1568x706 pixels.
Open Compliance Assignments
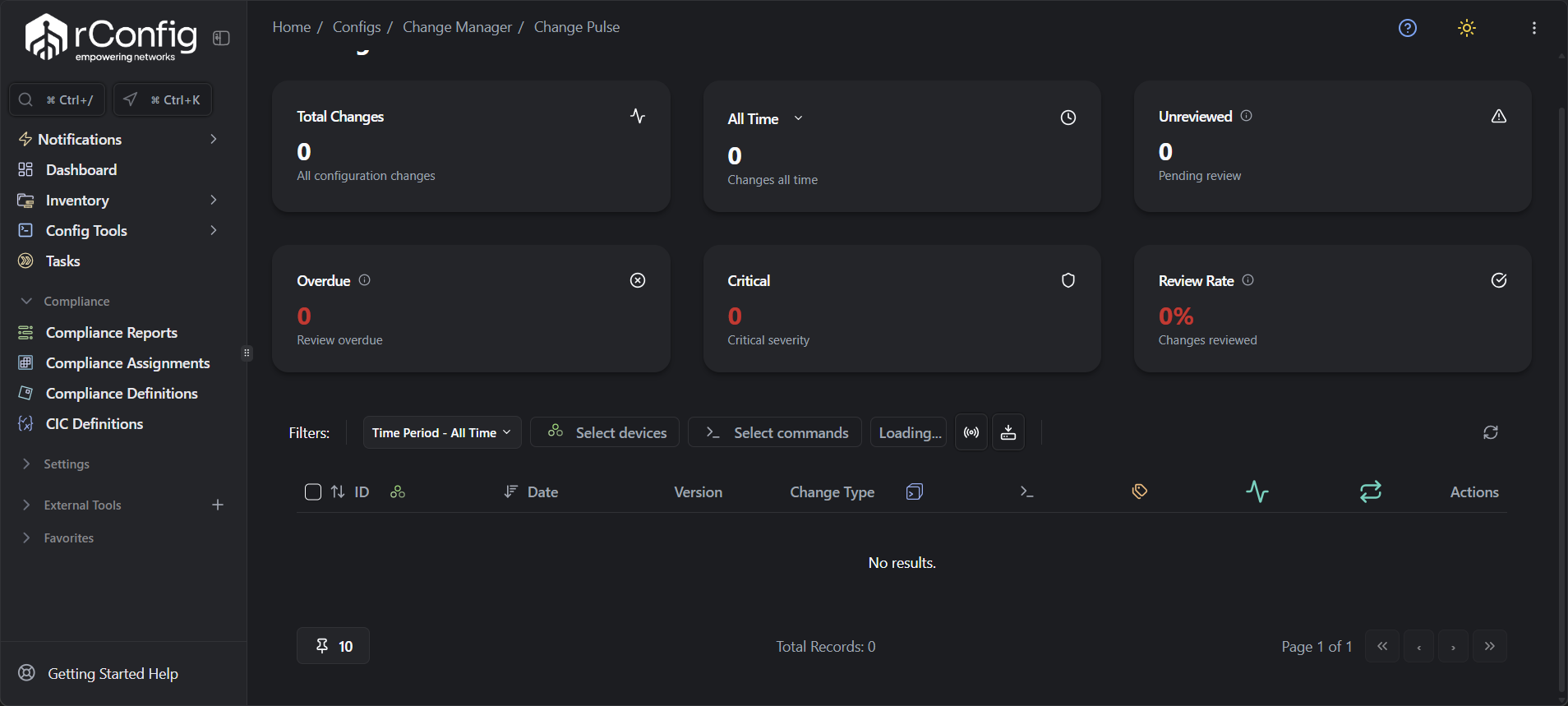(x=127, y=362)
